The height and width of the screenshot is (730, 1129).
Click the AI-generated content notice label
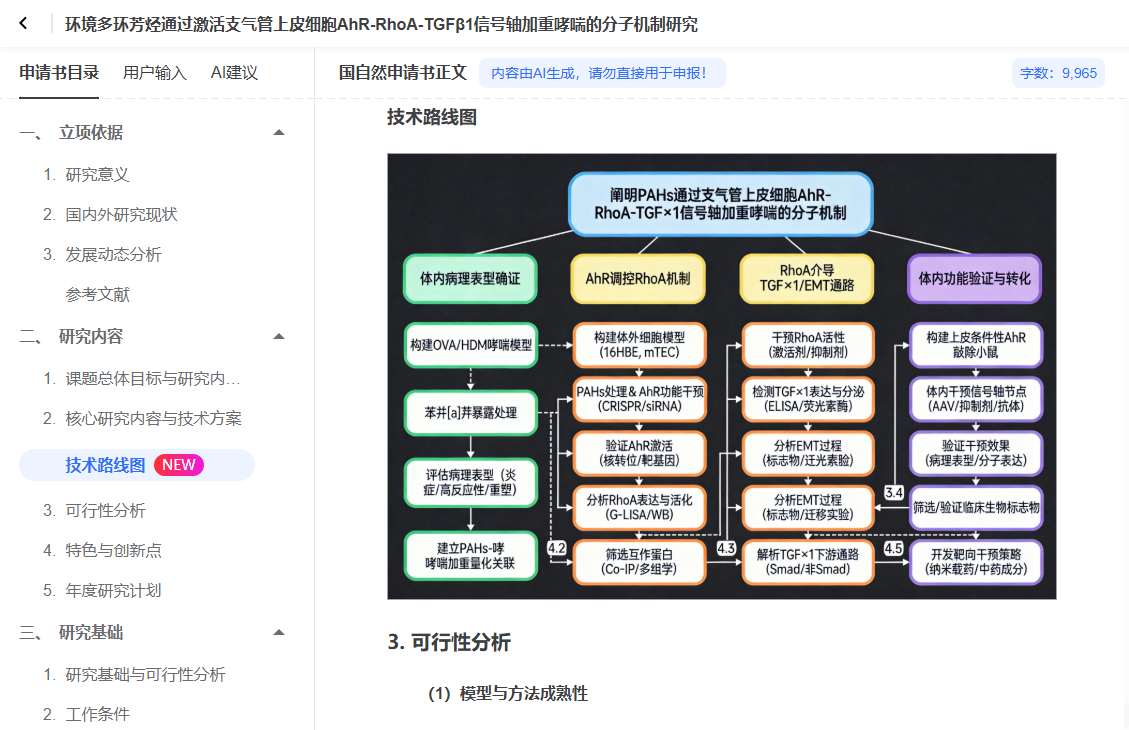coord(601,73)
